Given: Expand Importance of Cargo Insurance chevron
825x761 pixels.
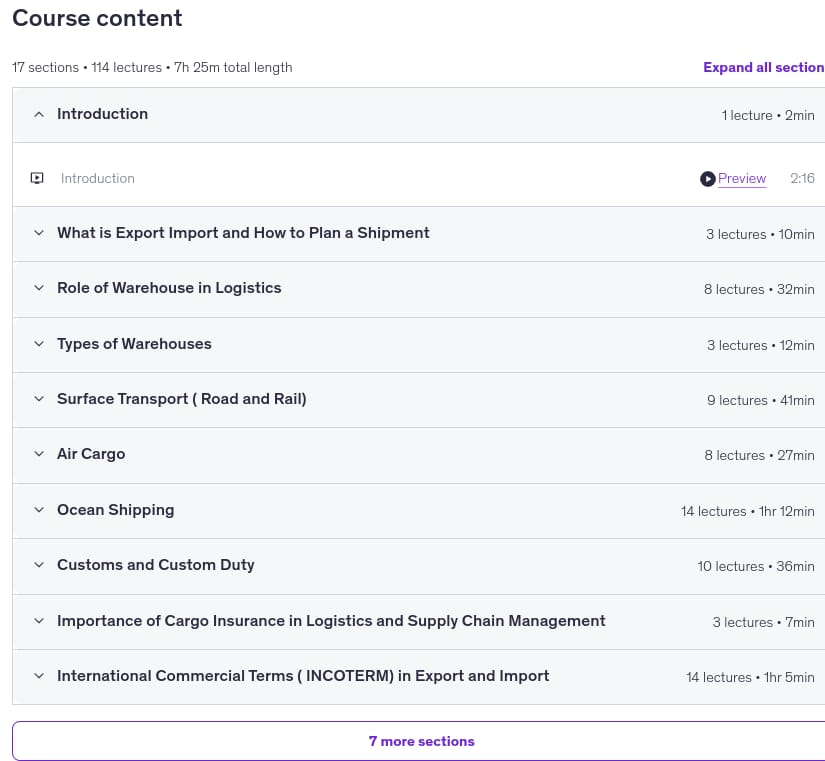Looking at the screenshot, I should [39, 621].
